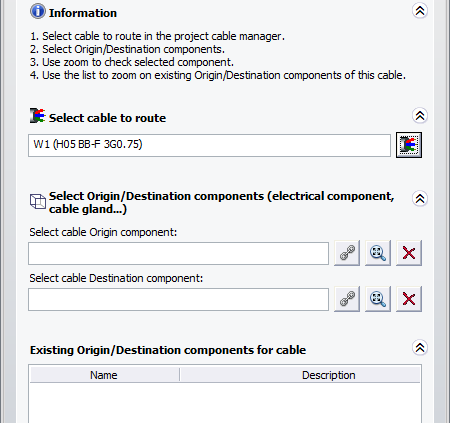Image resolution: width=450 pixels, height=423 pixels.
Task: Collapse the Information section
Action: coord(420,11)
